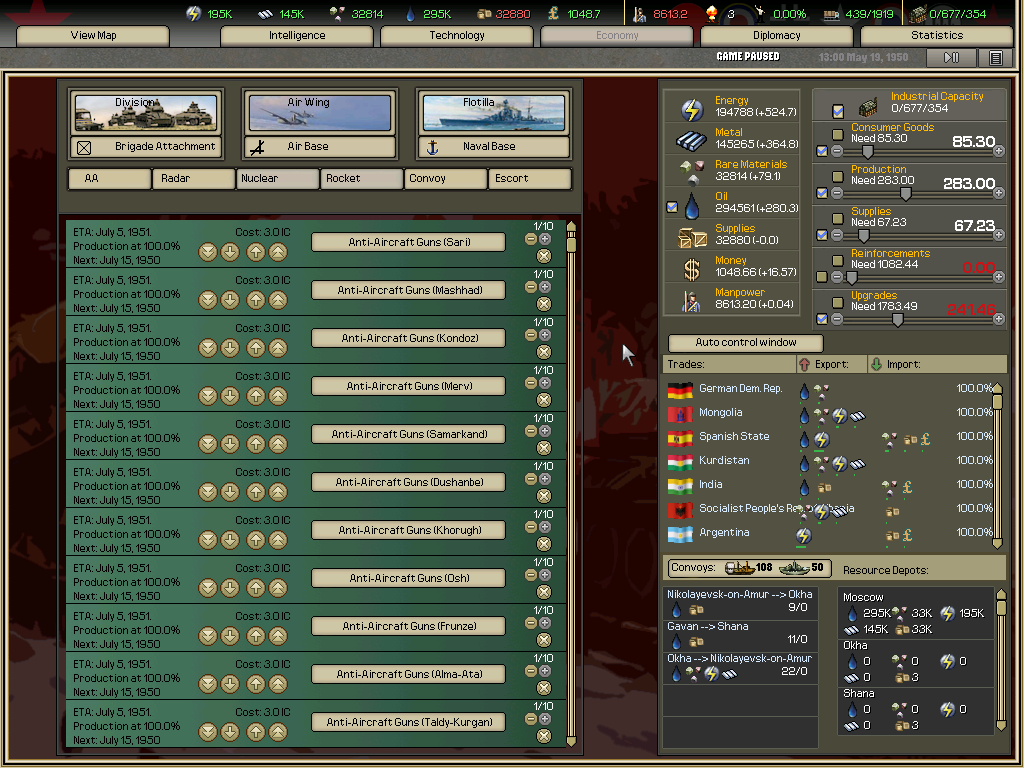Tick the box beside Reinforcements label

[838, 261]
